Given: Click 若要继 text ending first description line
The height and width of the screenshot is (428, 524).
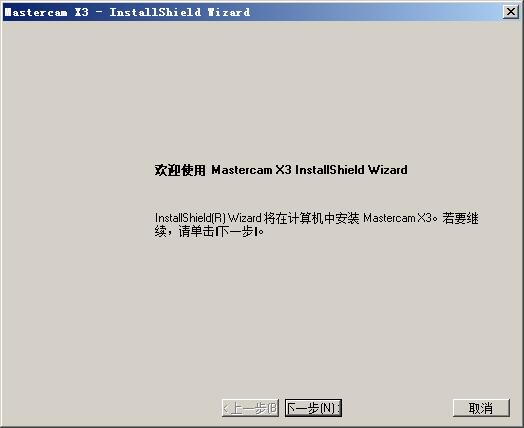Looking at the screenshot, I should click(460, 218).
